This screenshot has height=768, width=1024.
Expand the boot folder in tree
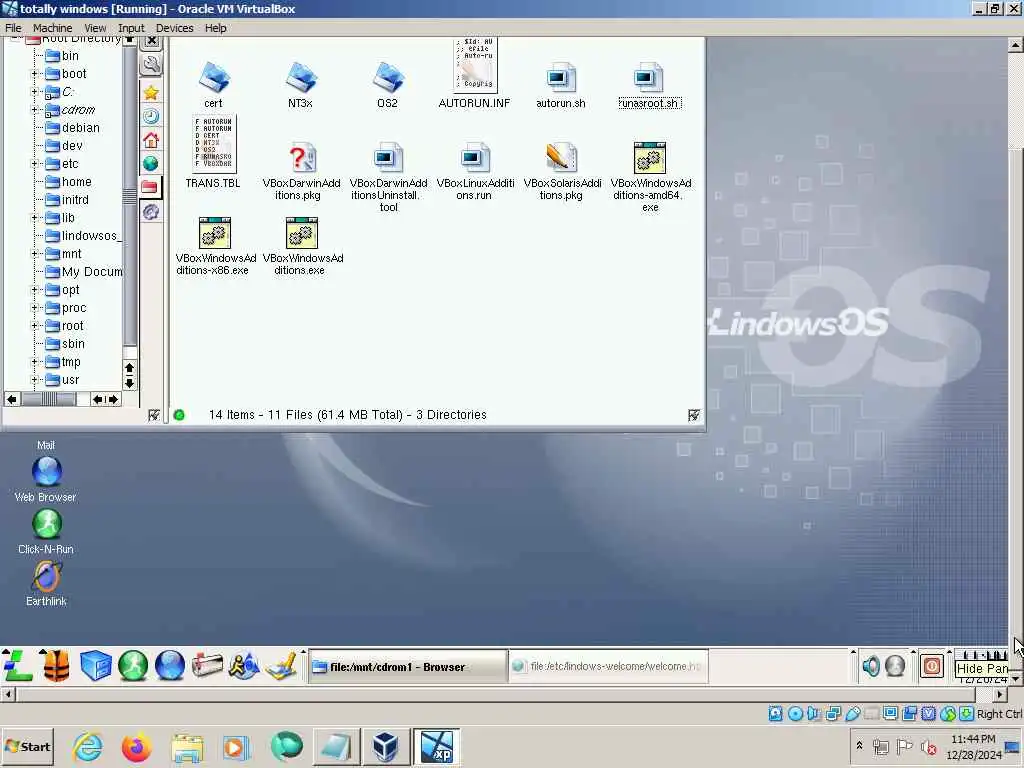(x=34, y=74)
